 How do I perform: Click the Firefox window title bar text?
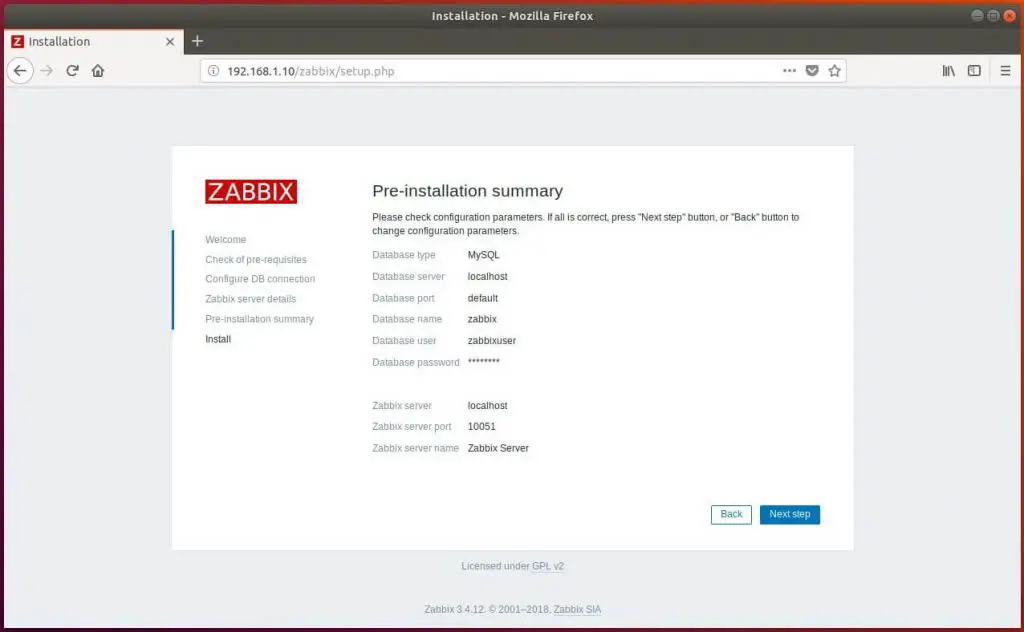click(x=512, y=16)
